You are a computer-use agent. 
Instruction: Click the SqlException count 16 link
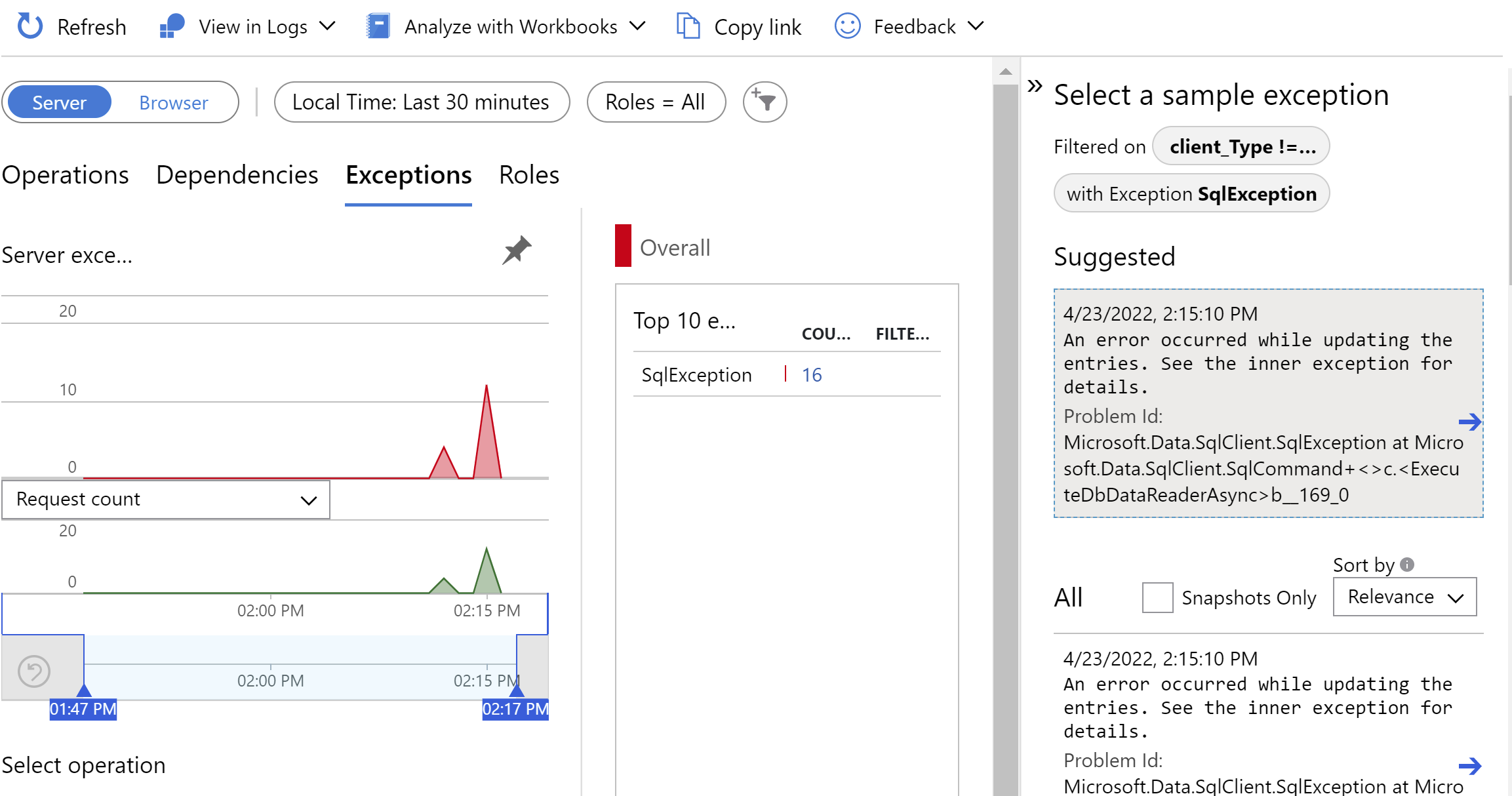pyautogui.click(x=811, y=374)
